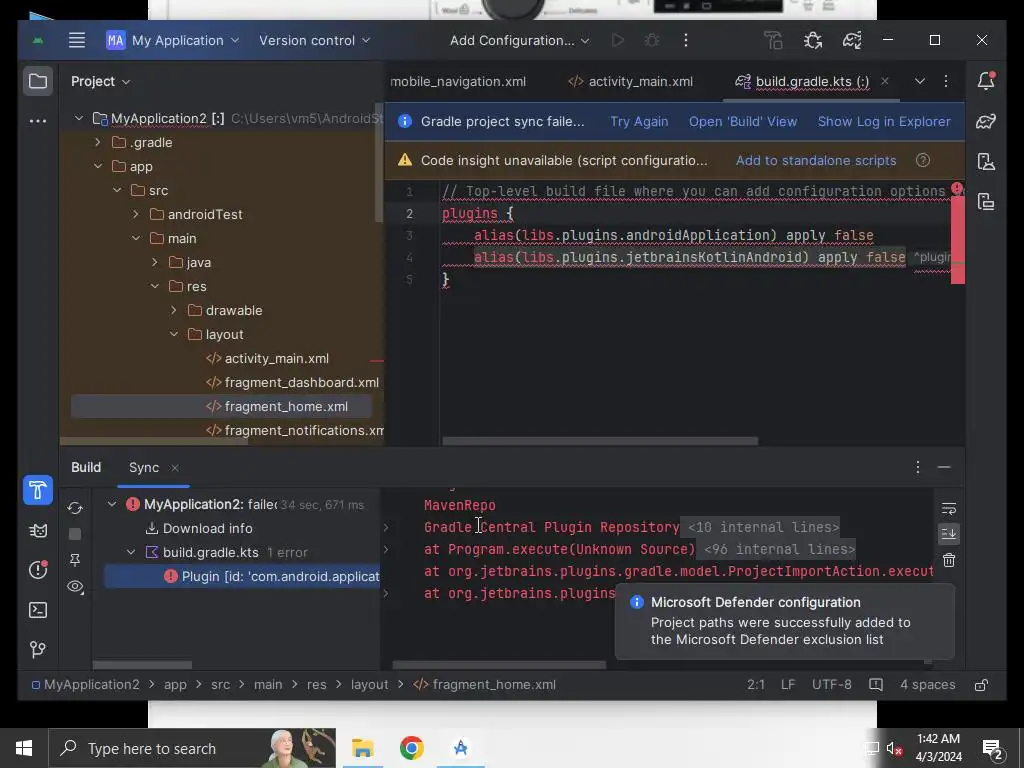Click the Attach Debugger bug icon in the top toolbar
Image resolution: width=1024 pixels, height=768 pixels.
click(x=813, y=40)
